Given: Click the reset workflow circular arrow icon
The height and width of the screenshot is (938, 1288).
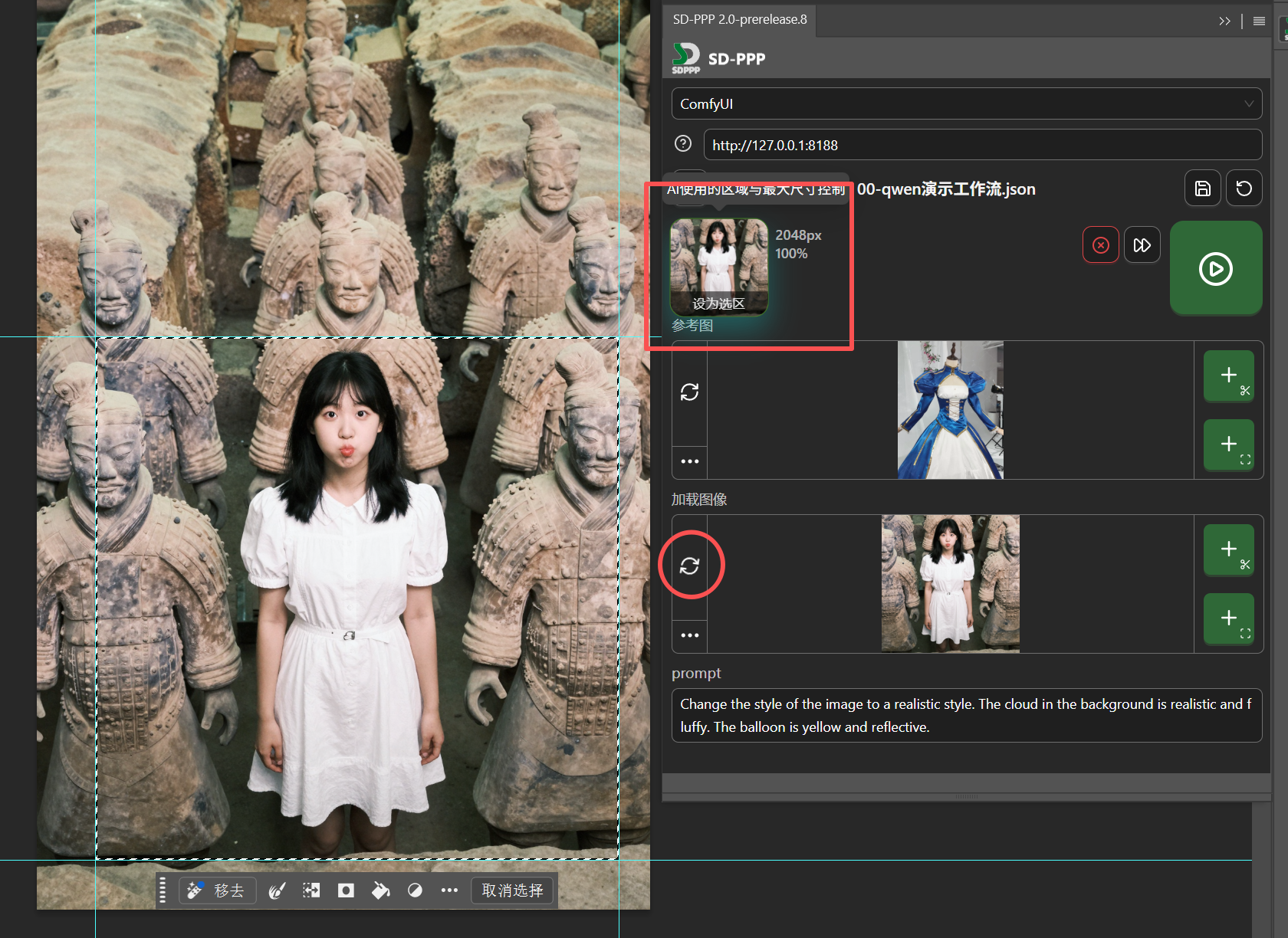Looking at the screenshot, I should pyautogui.click(x=1244, y=189).
